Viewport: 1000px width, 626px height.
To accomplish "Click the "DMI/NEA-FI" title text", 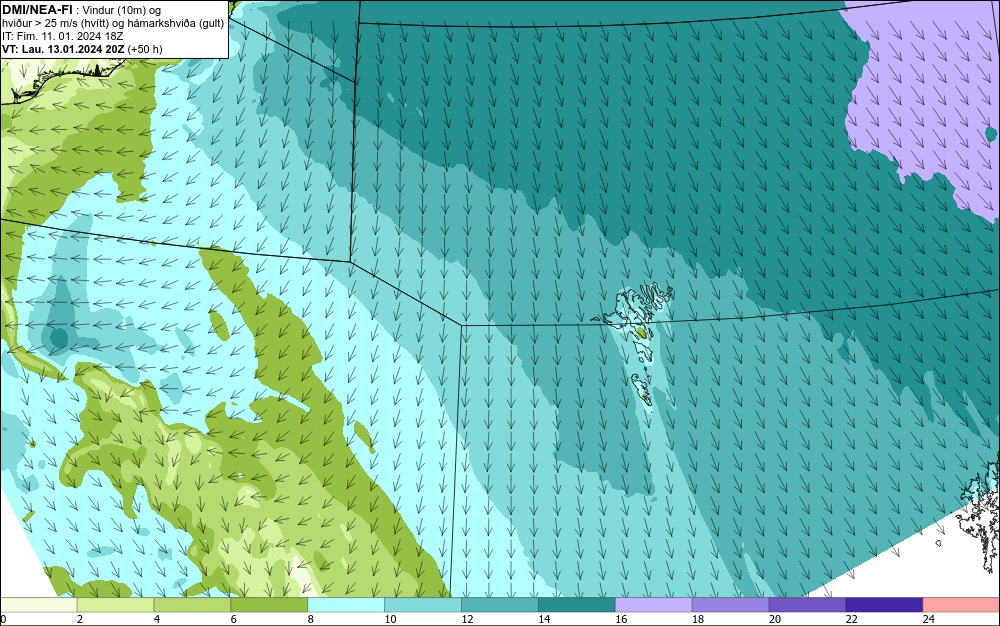I will point(37,10).
